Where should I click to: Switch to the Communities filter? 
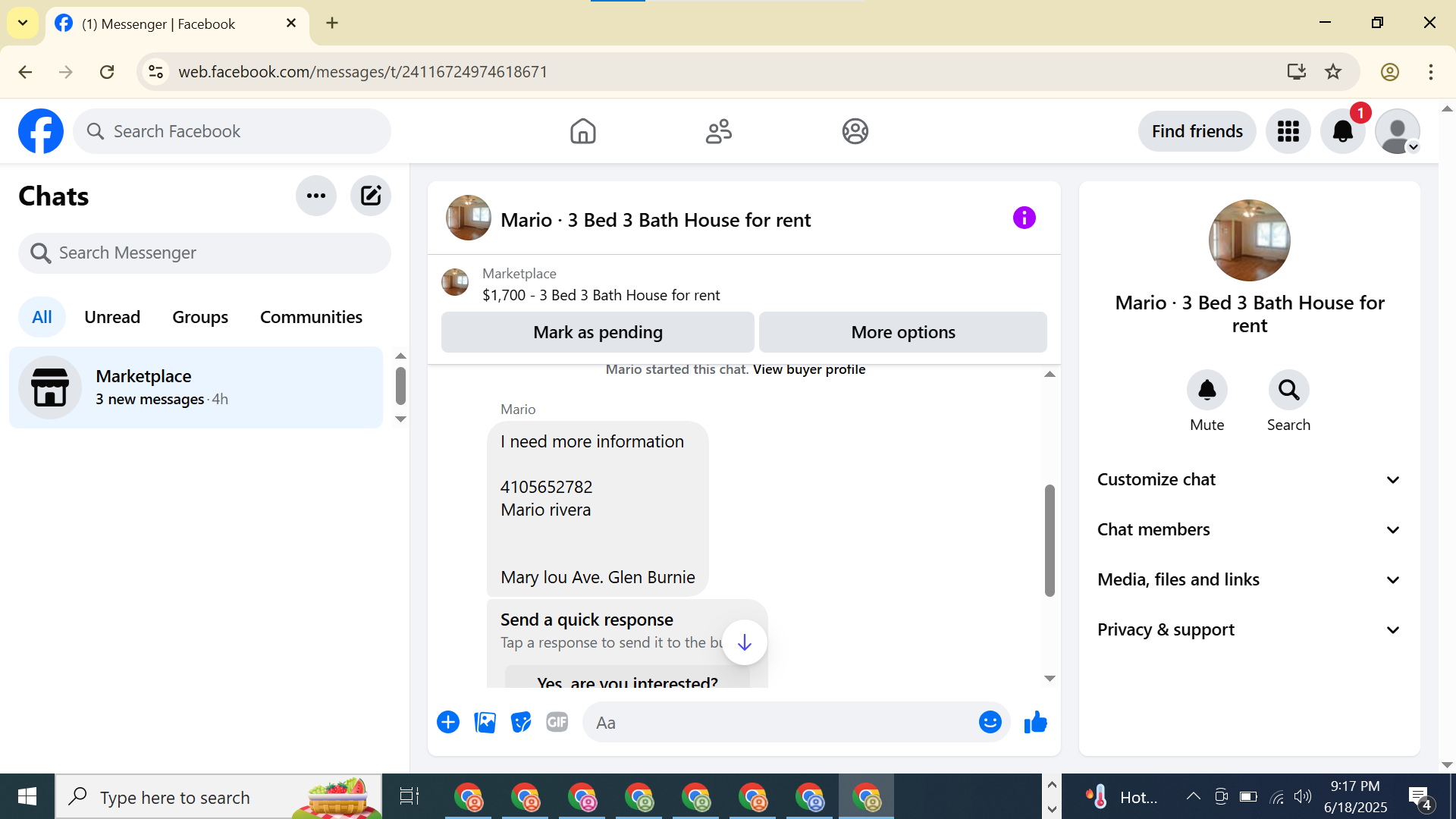(311, 316)
